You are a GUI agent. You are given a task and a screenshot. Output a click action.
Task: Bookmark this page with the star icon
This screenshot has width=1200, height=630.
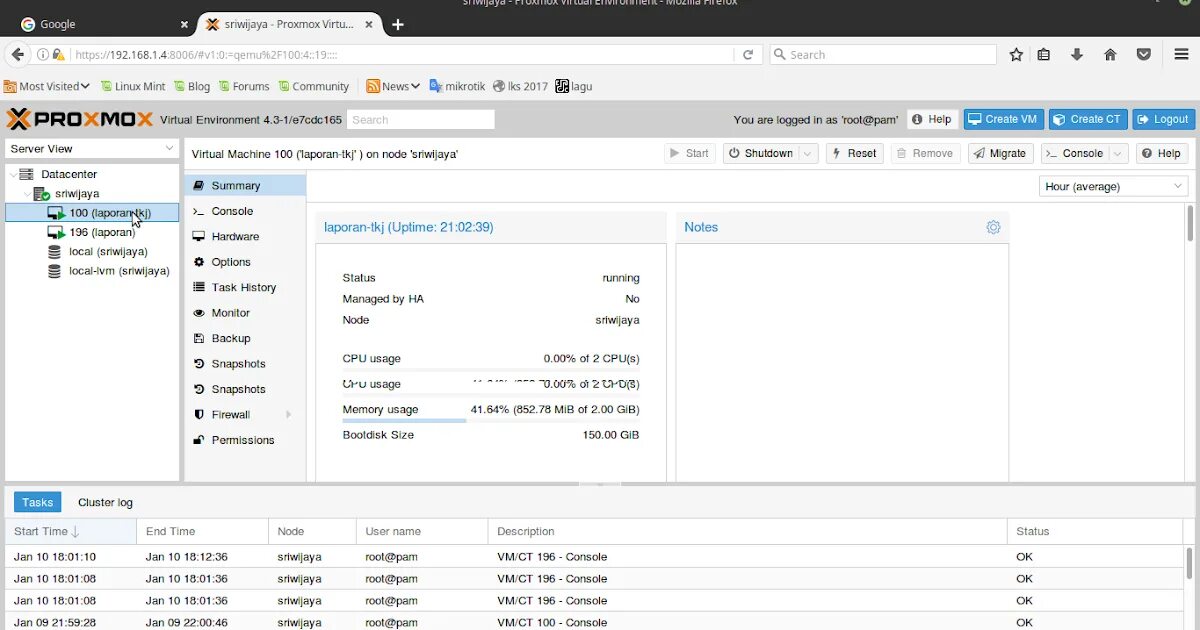pyautogui.click(x=1016, y=55)
